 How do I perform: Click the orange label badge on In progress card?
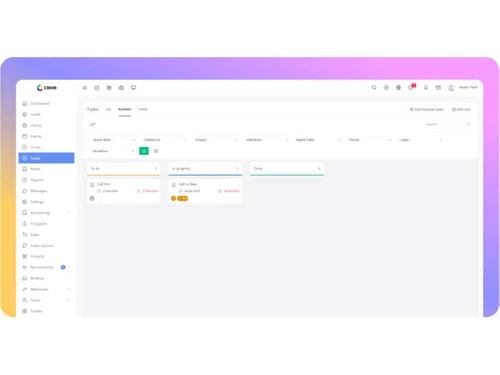[x=183, y=198]
